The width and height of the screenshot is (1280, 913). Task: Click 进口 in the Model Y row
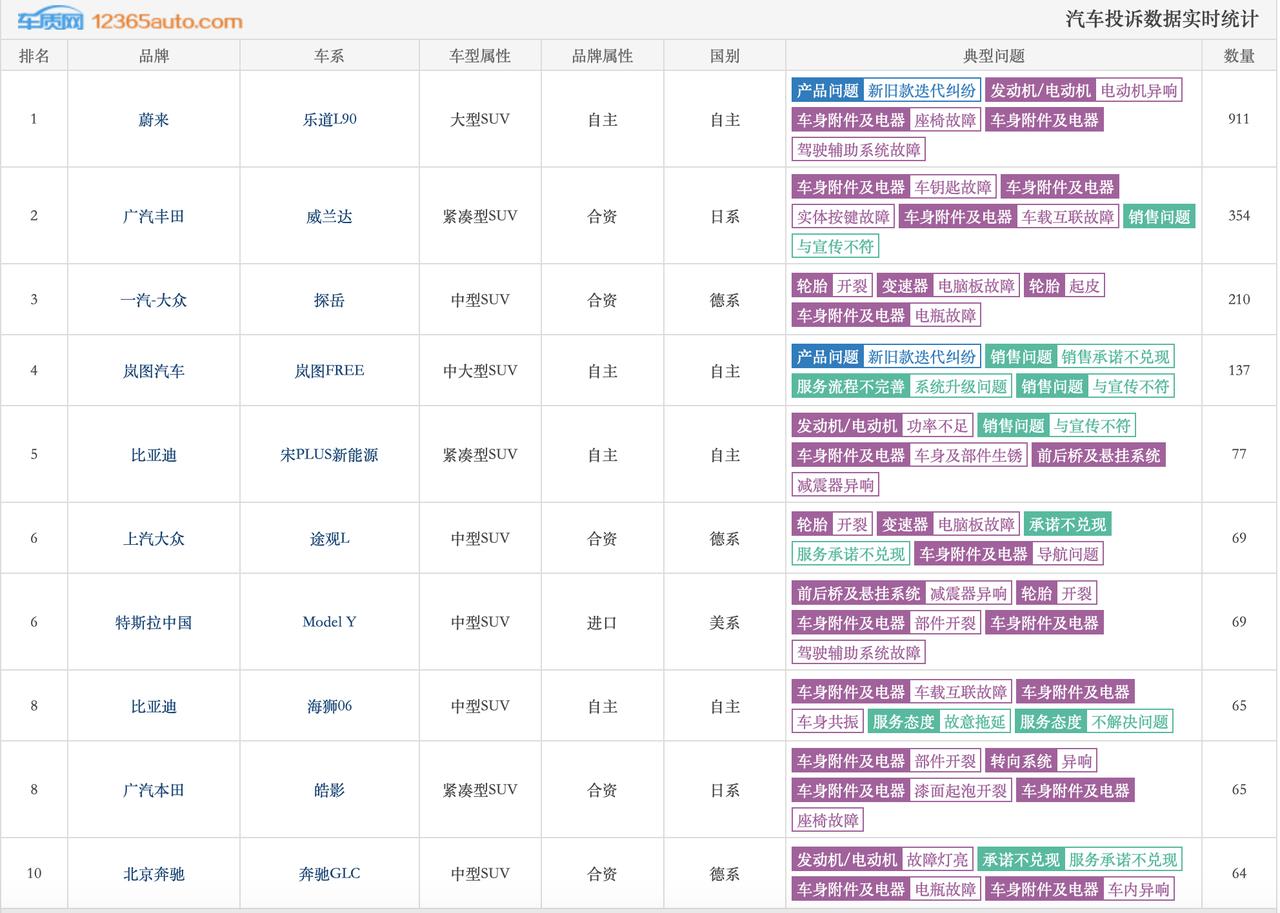[602, 623]
